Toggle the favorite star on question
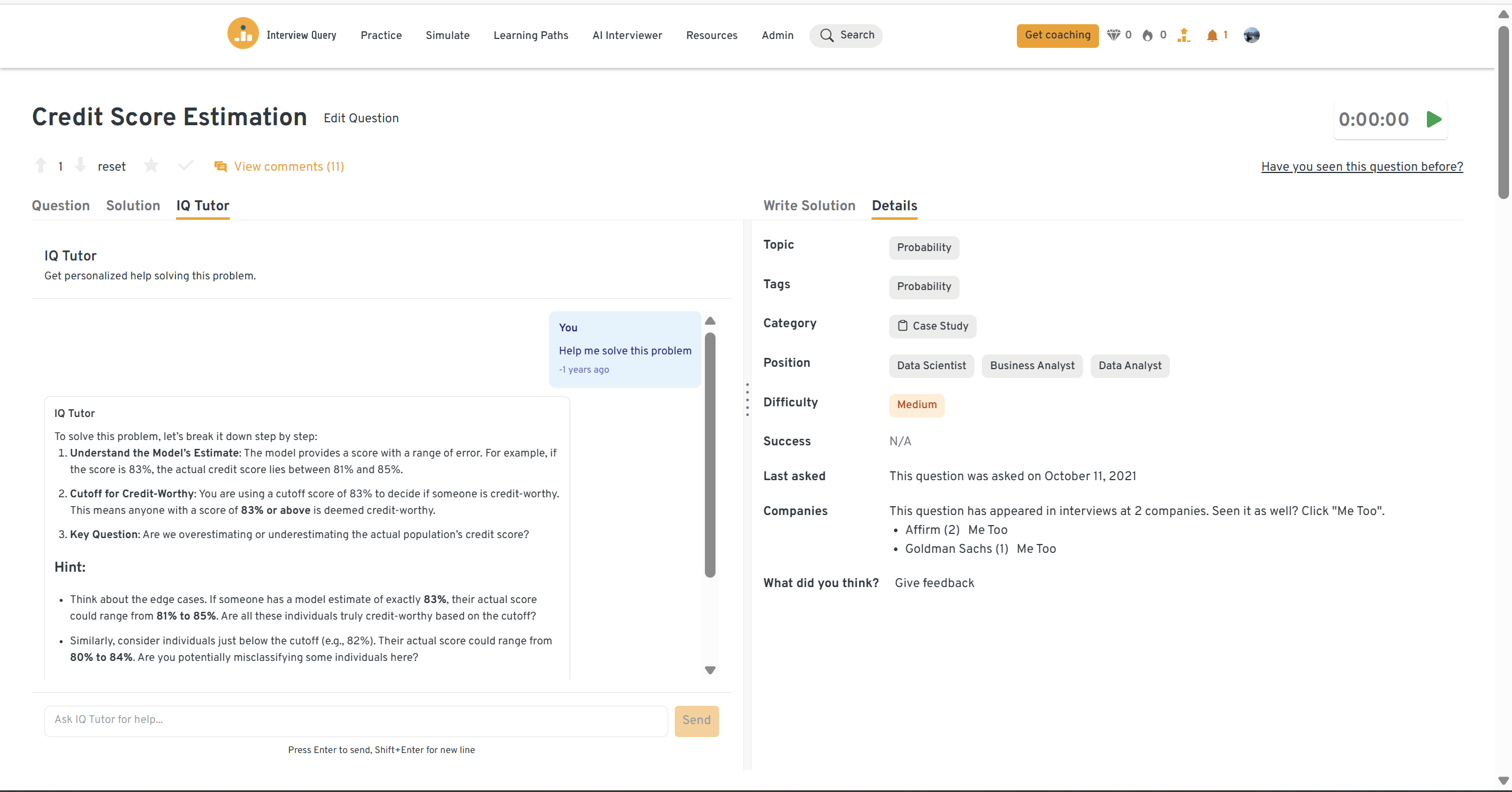 pos(151,166)
